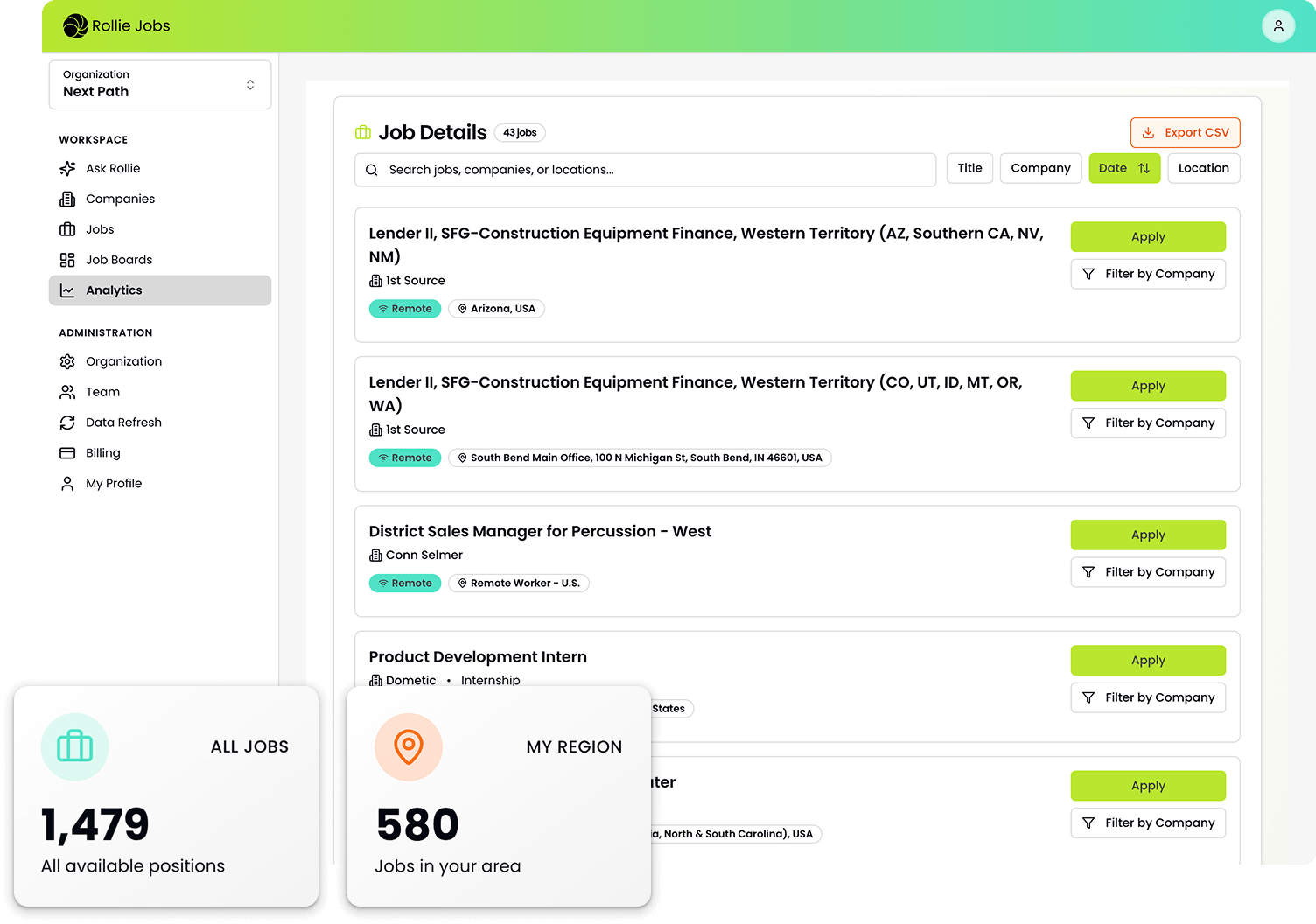Apply to the Product Development Intern job
Image resolution: width=1316 pixels, height=924 pixels.
tap(1147, 660)
